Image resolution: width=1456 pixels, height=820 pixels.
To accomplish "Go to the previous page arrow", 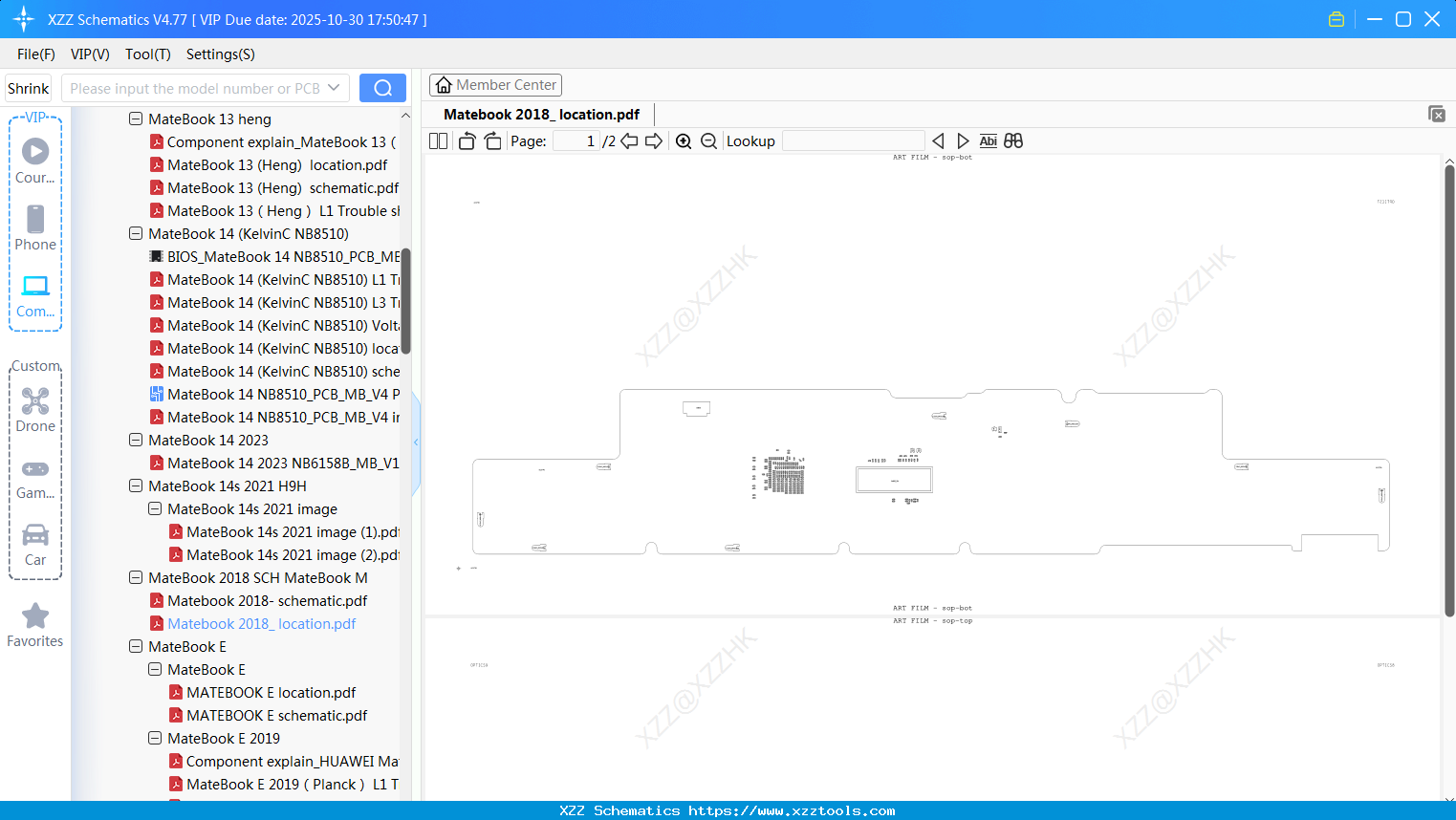I will pyautogui.click(x=629, y=141).
